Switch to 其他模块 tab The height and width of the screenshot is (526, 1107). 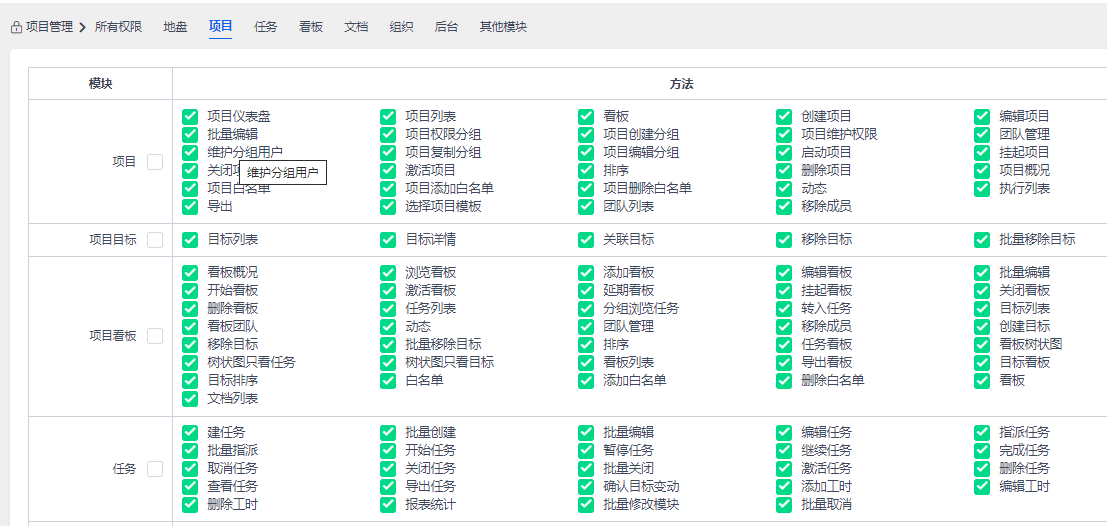503,27
